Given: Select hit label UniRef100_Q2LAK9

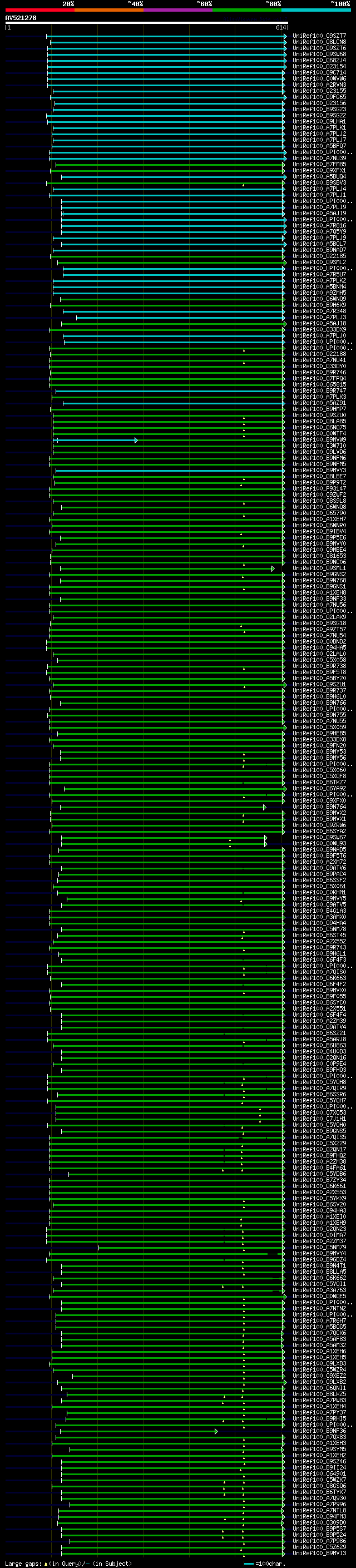Looking at the screenshot, I should 319,617.
